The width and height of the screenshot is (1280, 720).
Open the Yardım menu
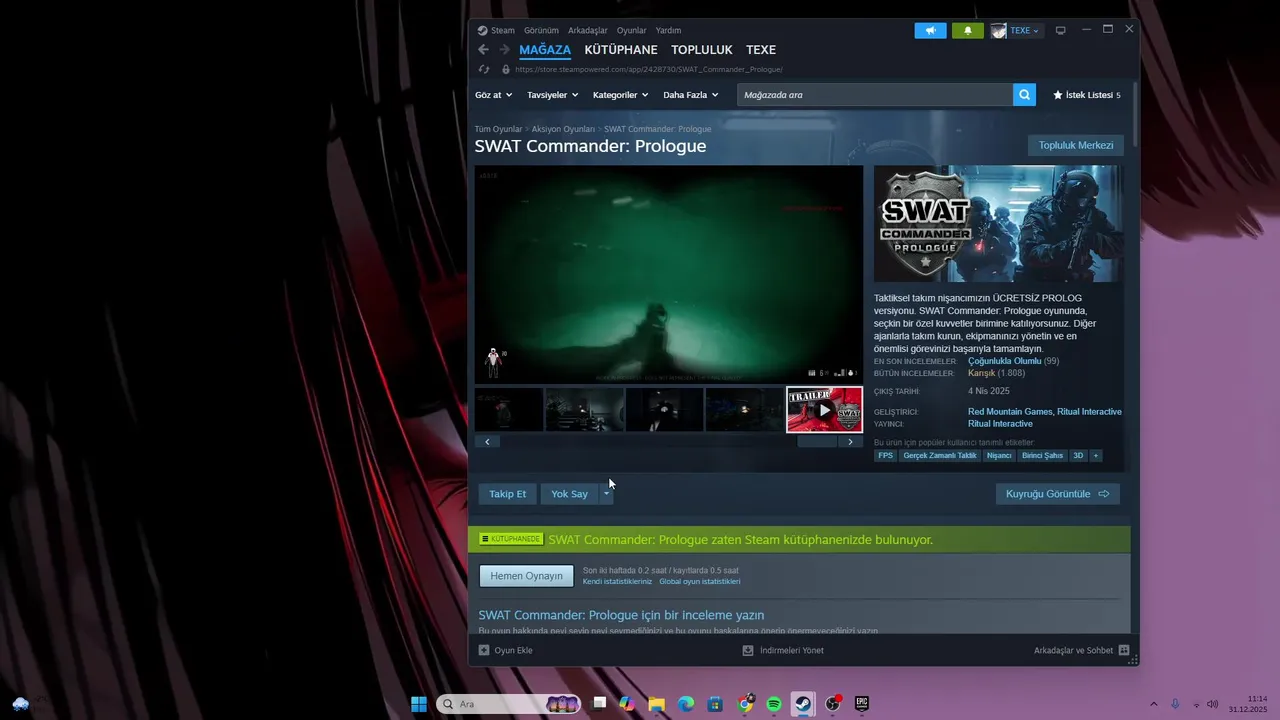click(668, 30)
